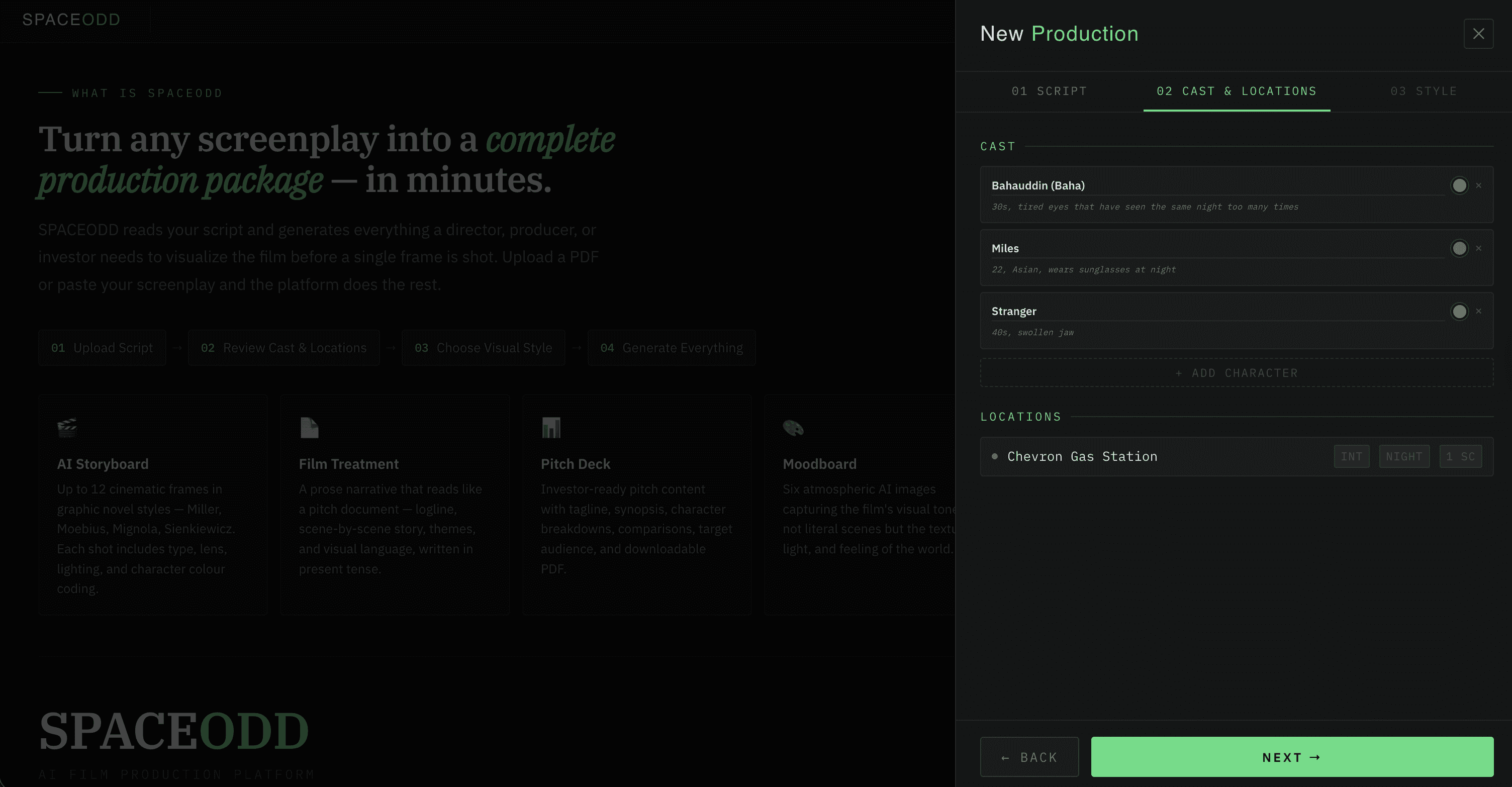Switch to 01 Script tab
Viewport: 1512px width, 787px height.
(1049, 91)
